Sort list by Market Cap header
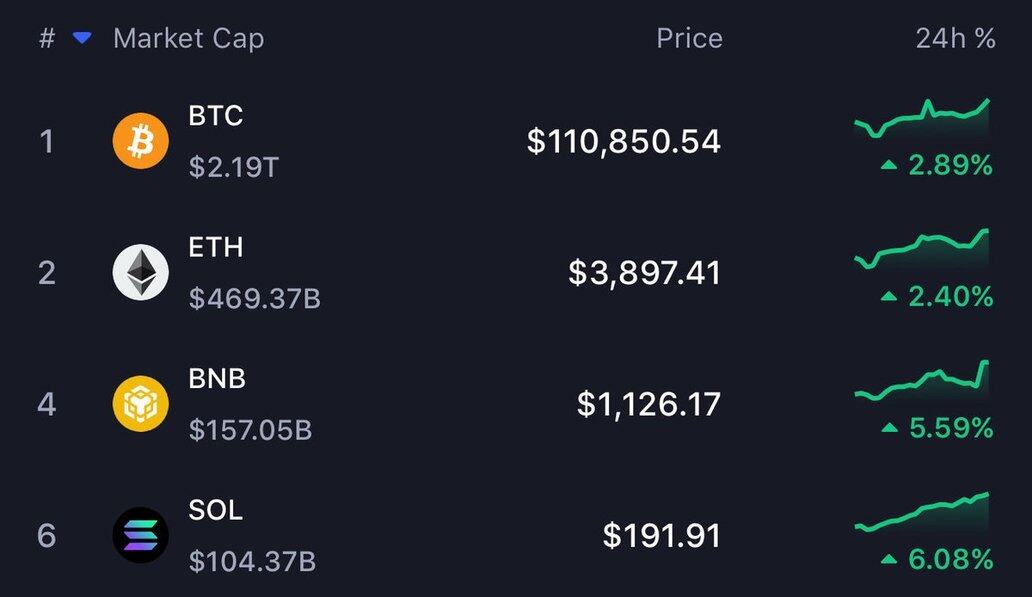 188,39
